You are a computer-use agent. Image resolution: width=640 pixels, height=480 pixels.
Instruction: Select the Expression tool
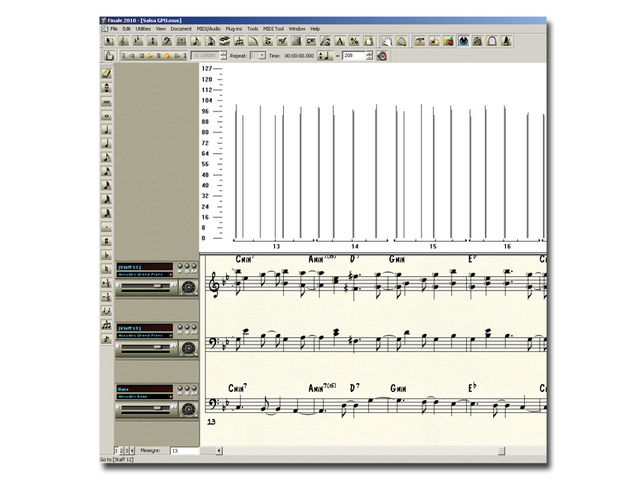[282, 41]
